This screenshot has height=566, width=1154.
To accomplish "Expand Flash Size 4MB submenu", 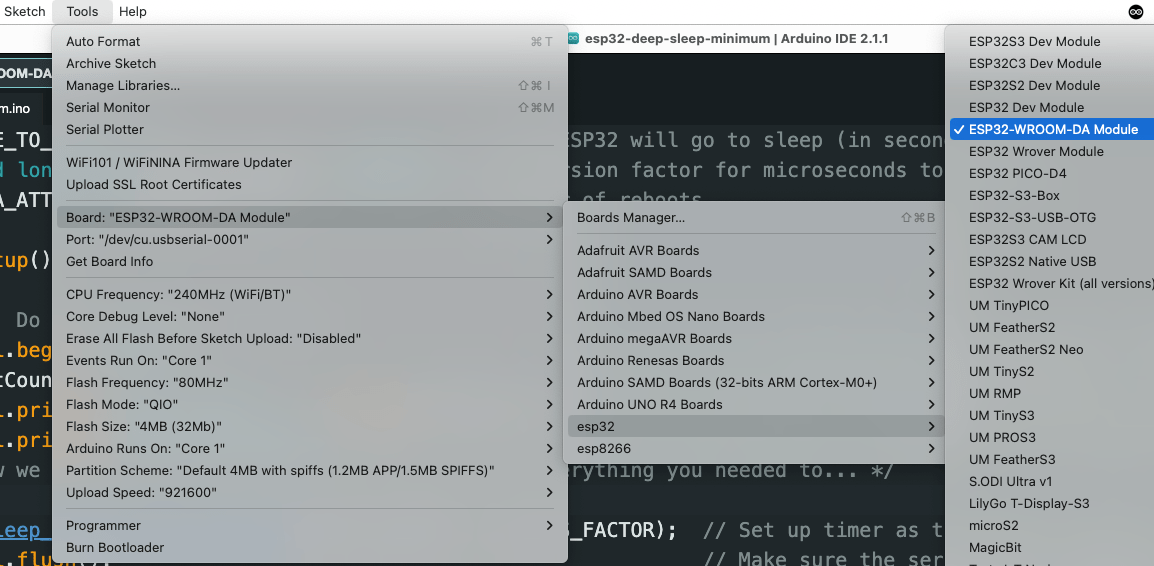I will pyautogui.click(x=310, y=427).
